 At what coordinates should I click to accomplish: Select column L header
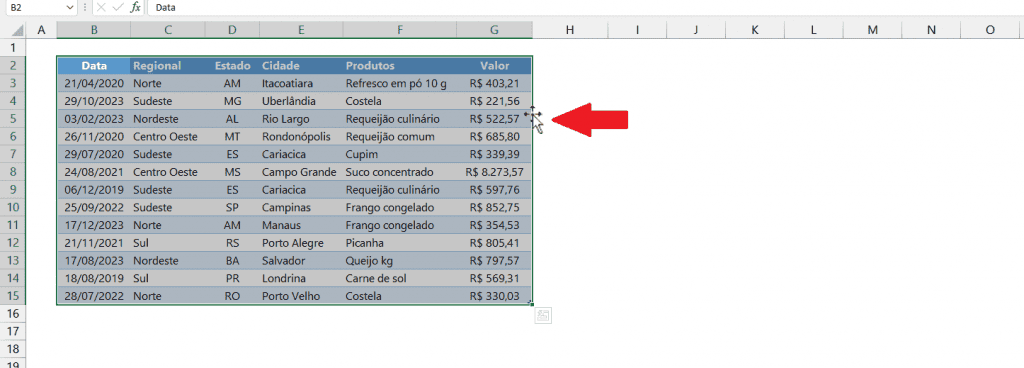tap(814, 29)
